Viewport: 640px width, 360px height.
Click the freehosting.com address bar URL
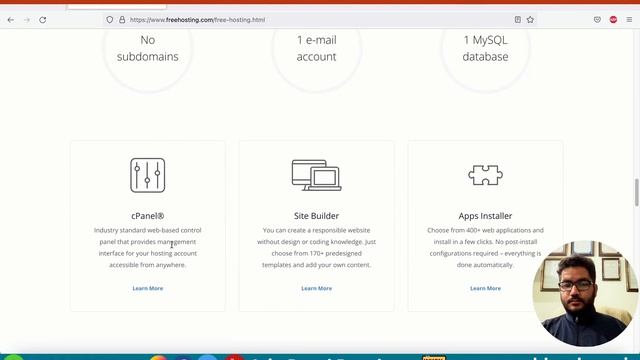(x=198, y=20)
